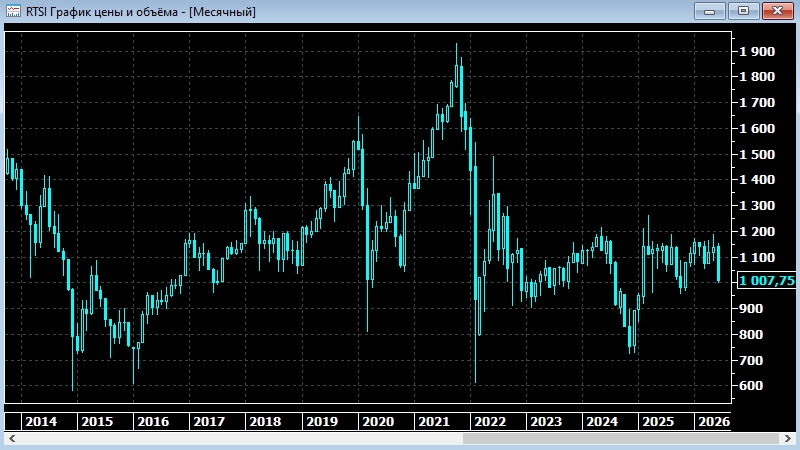Select the 2014 year label
Viewport: 800px width, 450px height.
pos(41,421)
